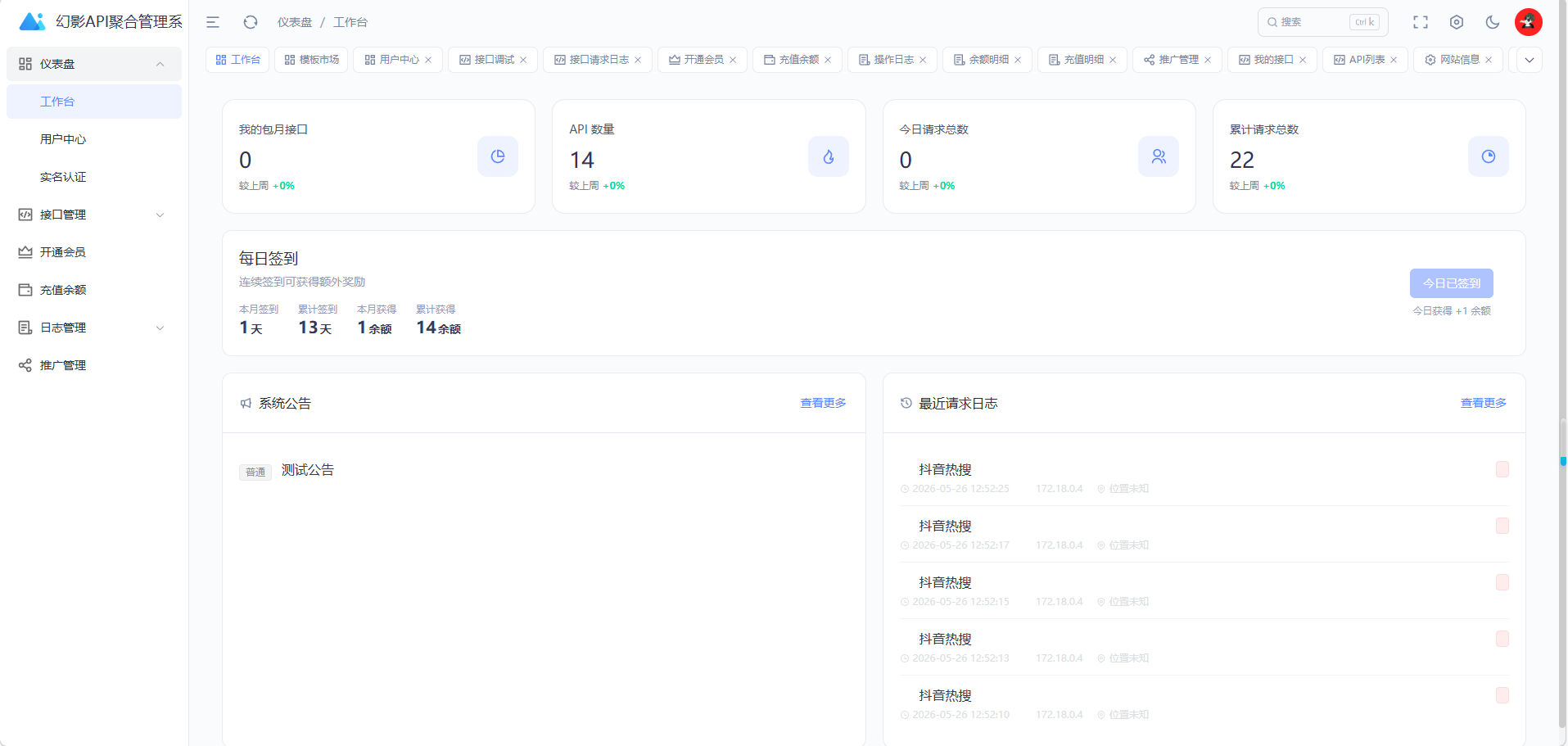
Task: Expand the 日志管理 menu group
Action: click(94, 328)
